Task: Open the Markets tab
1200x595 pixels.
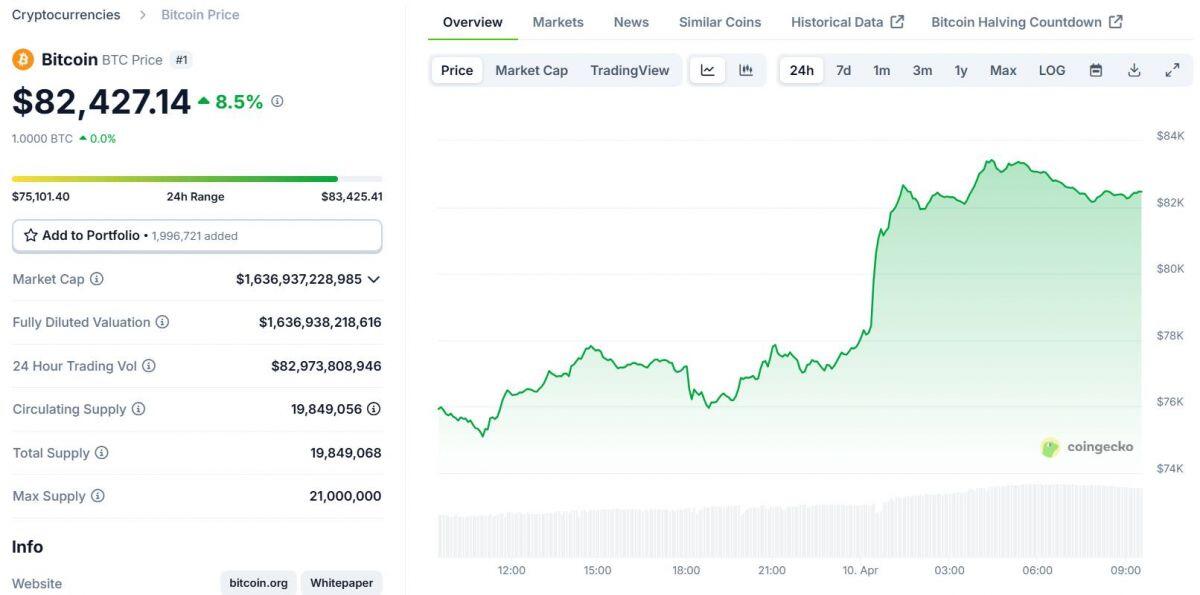Action: pos(558,22)
